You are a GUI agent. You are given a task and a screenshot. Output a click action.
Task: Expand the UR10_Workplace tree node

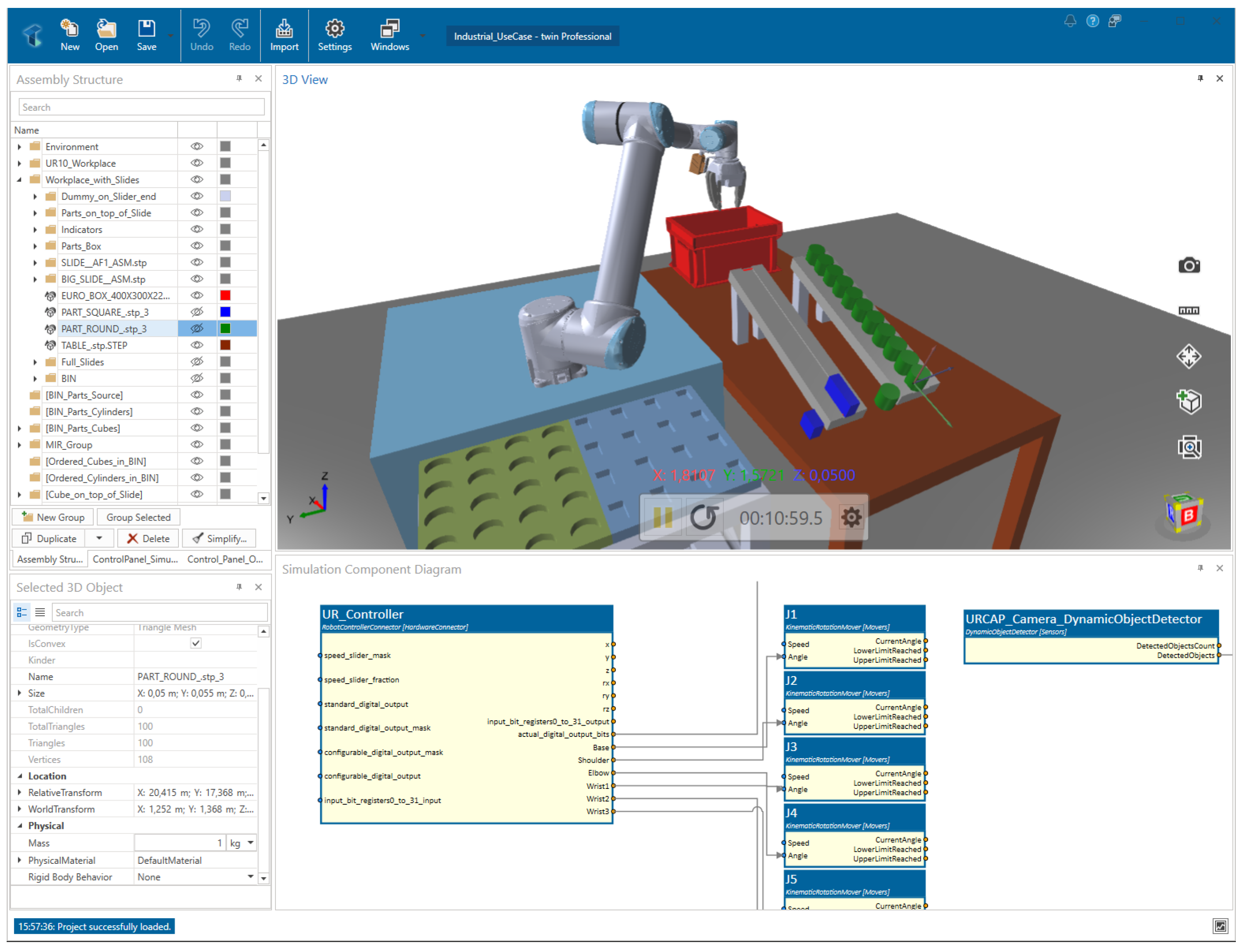[20, 163]
